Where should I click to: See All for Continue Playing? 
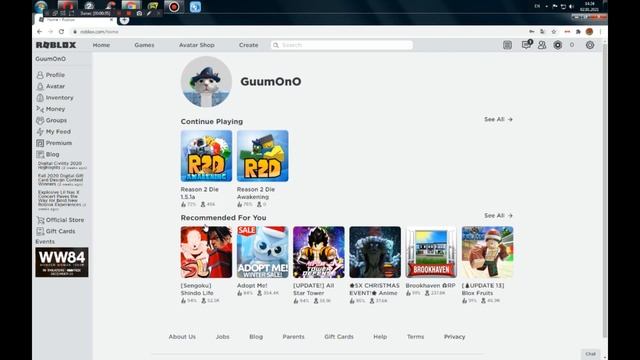click(498, 119)
